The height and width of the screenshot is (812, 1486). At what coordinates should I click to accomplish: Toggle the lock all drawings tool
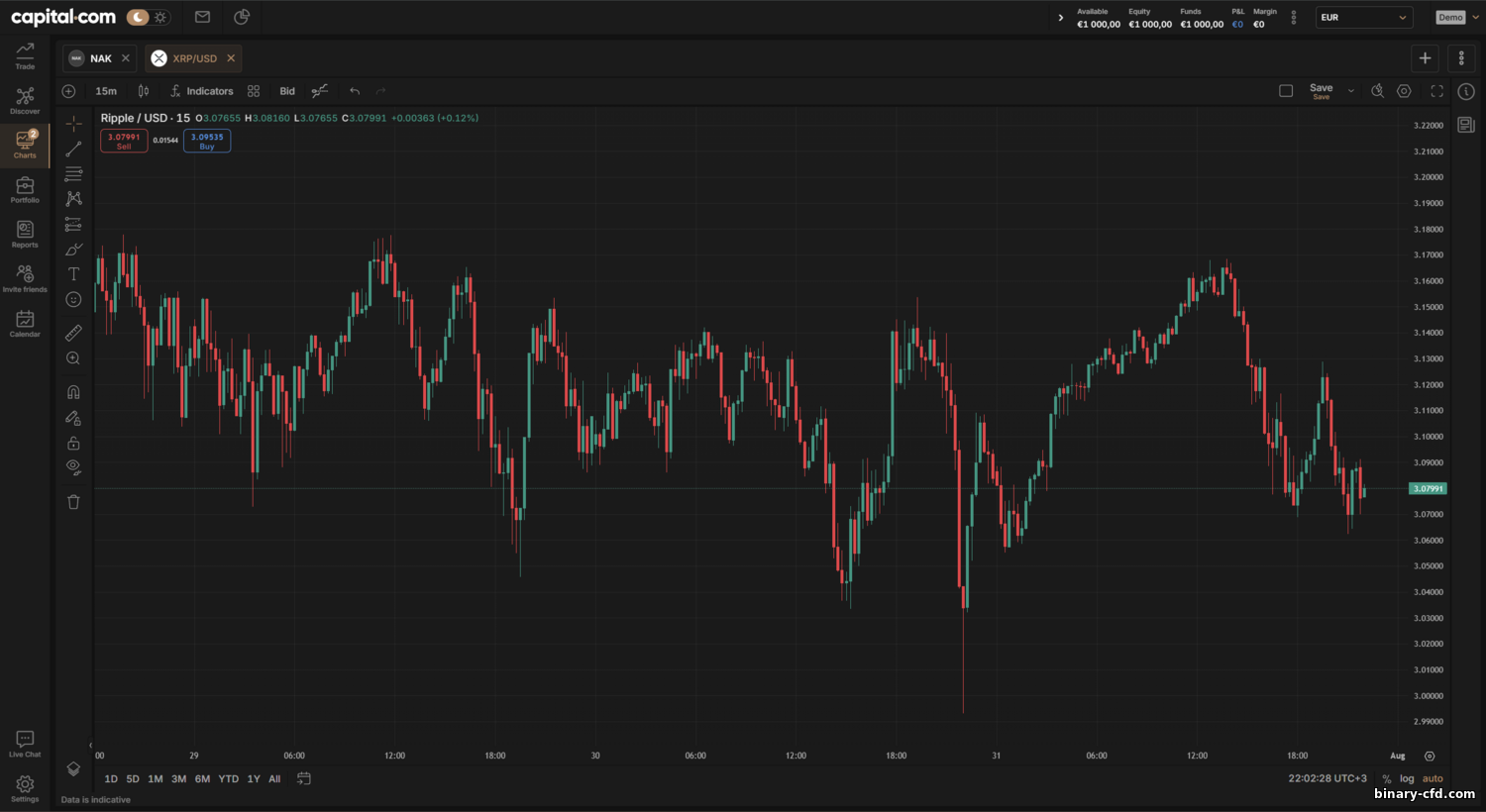73,443
